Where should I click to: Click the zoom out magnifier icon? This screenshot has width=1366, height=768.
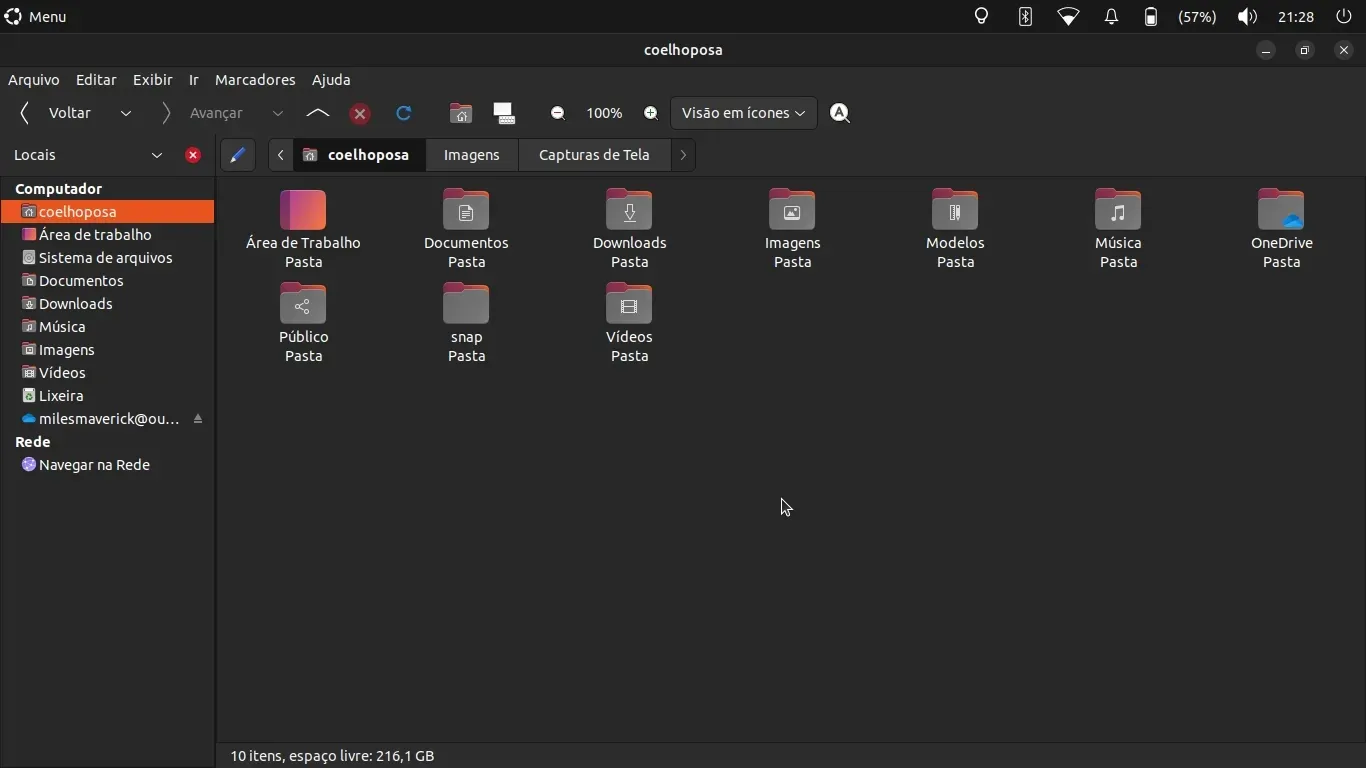coord(558,113)
